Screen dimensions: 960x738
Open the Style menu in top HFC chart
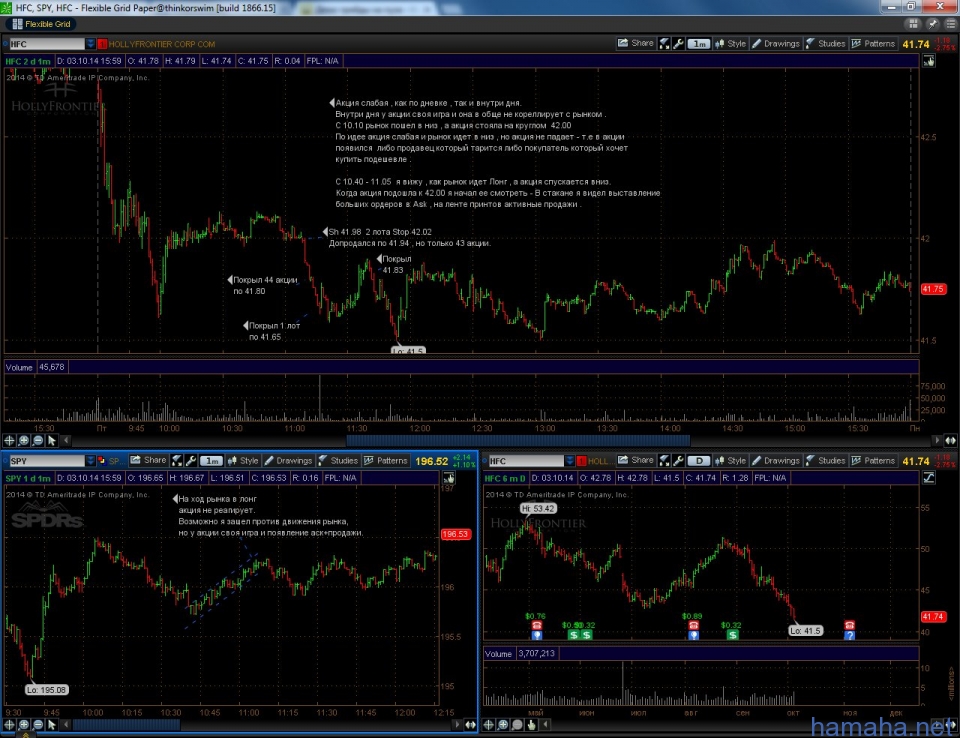(x=730, y=43)
